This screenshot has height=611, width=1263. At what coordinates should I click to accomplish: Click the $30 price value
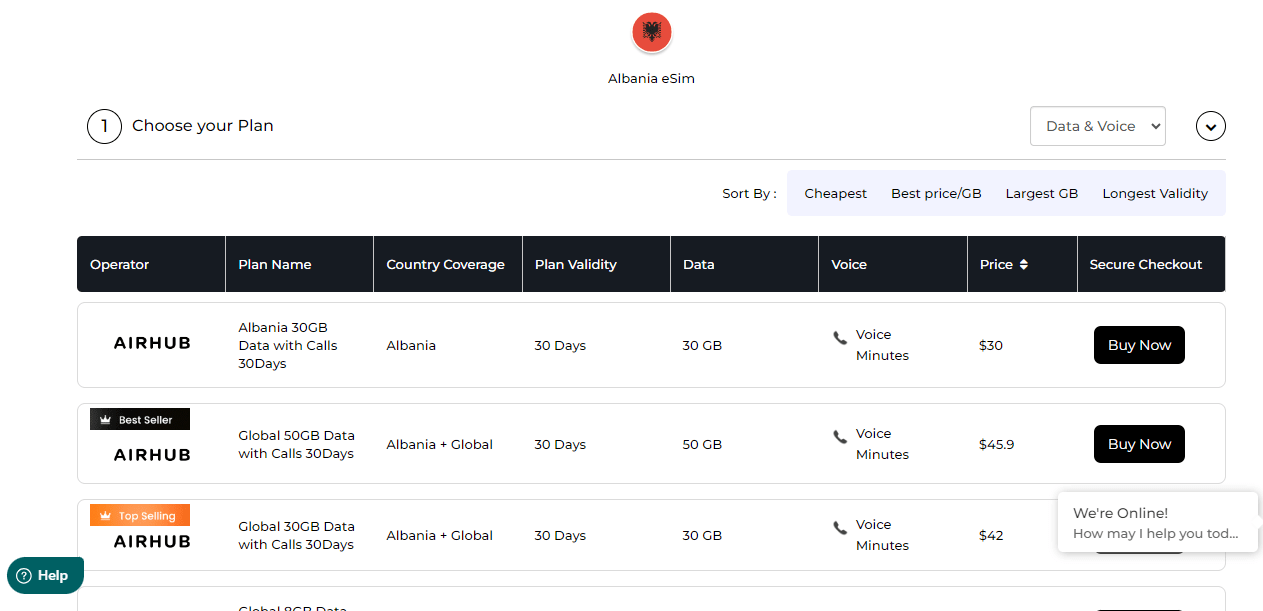[x=991, y=346]
